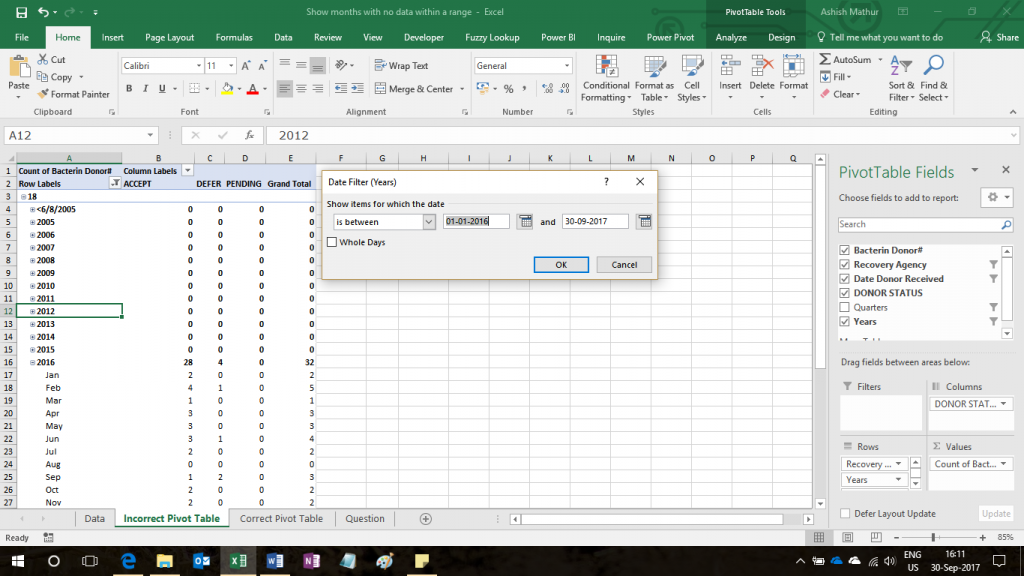Open Cell Styles gallery
The width and height of the screenshot is (1024, 576).
tap(692, 78)
